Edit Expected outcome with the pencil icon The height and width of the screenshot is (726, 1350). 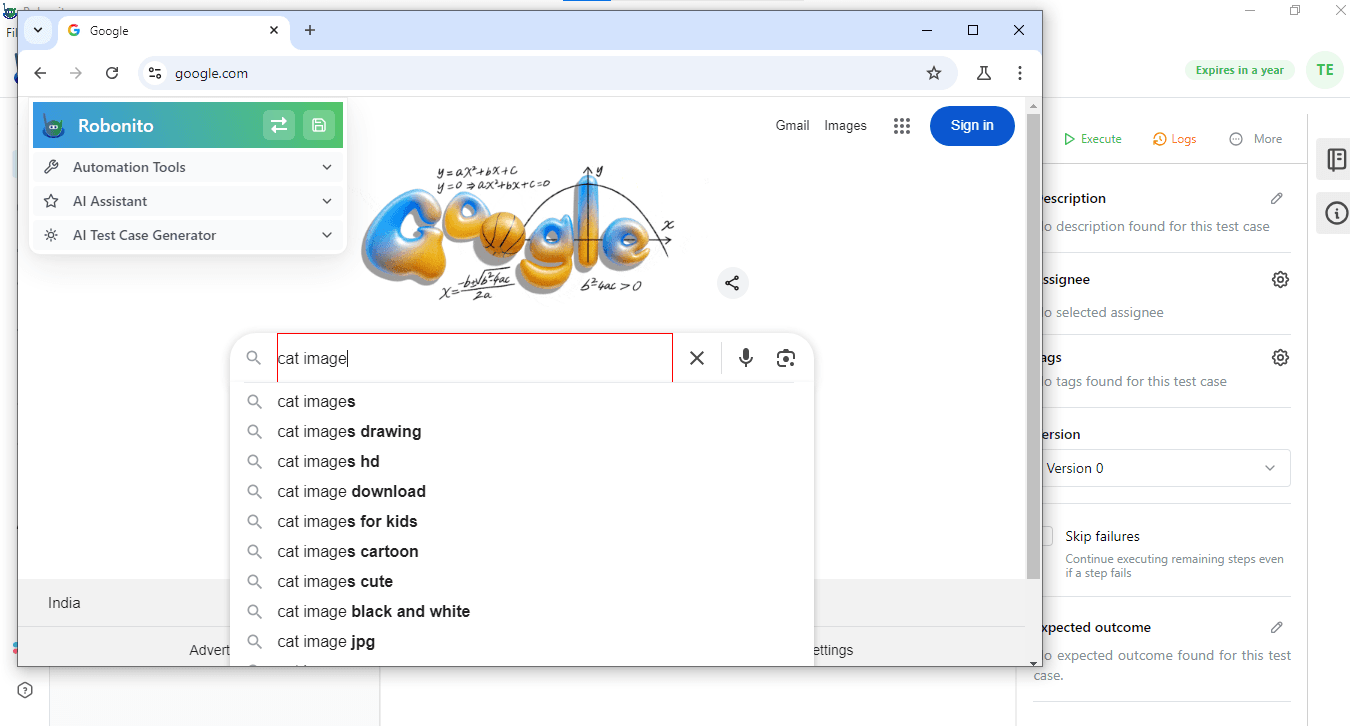(x=1277, y=627)
